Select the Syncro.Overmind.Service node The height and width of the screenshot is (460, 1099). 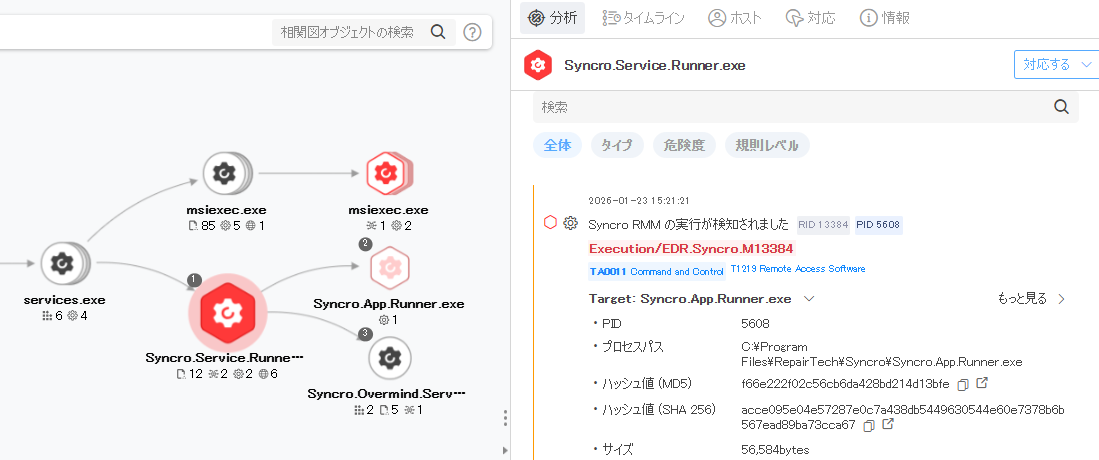(389, 357)
